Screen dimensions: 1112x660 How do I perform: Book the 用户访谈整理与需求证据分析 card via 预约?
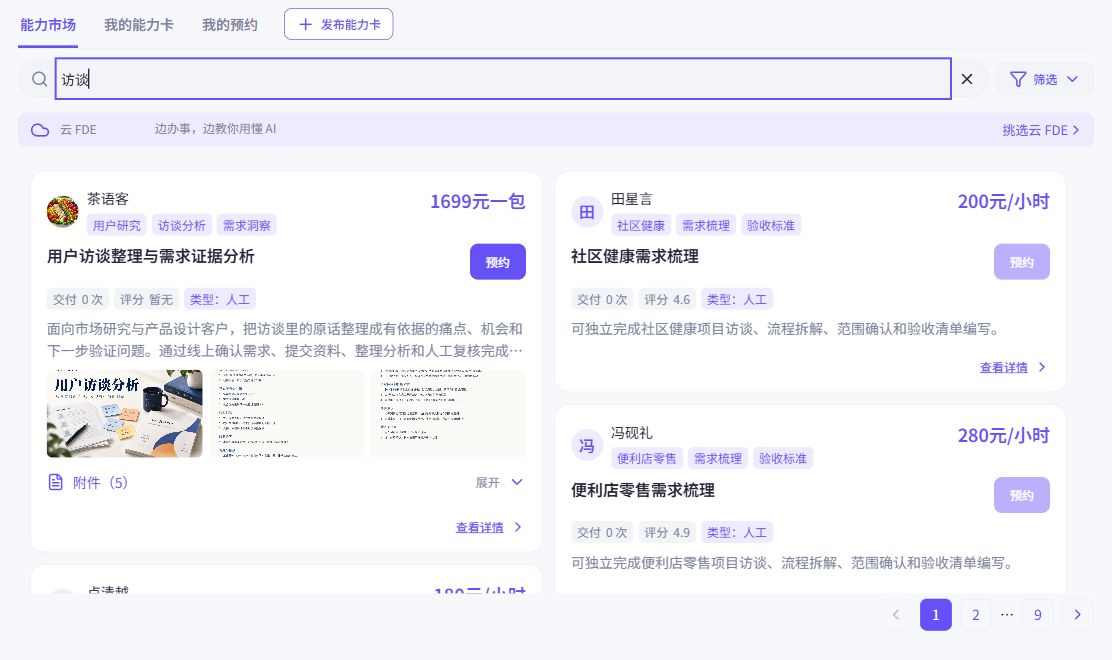(x=498, y=262)
